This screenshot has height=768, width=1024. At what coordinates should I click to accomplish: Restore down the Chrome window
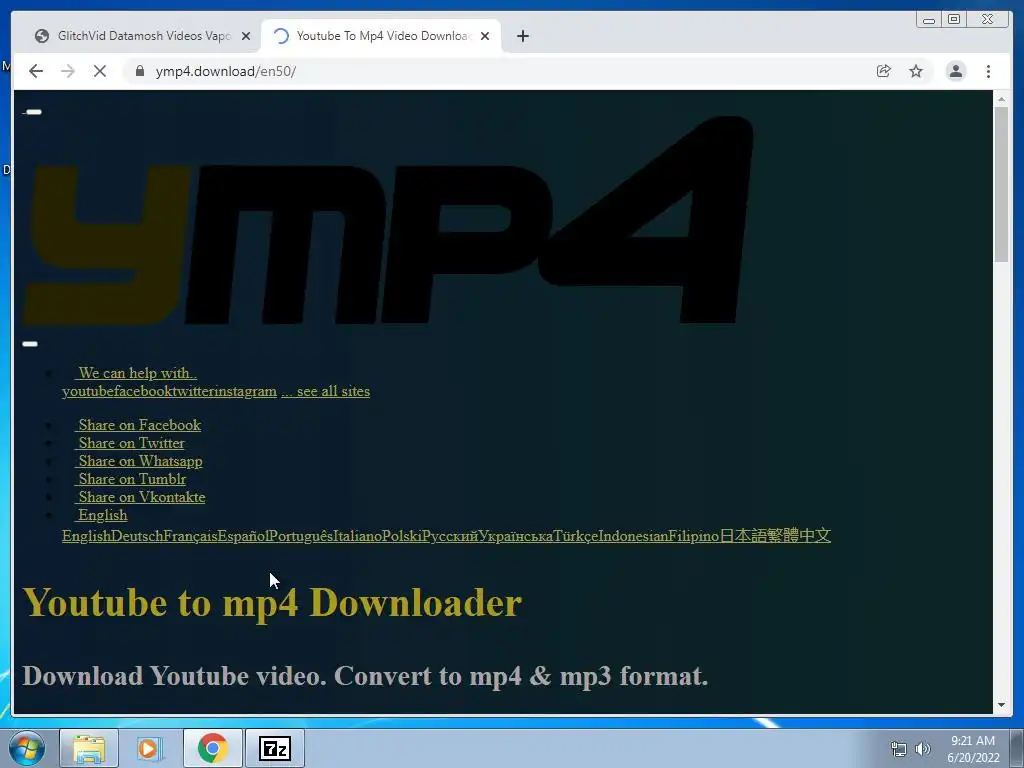[954, 20]
